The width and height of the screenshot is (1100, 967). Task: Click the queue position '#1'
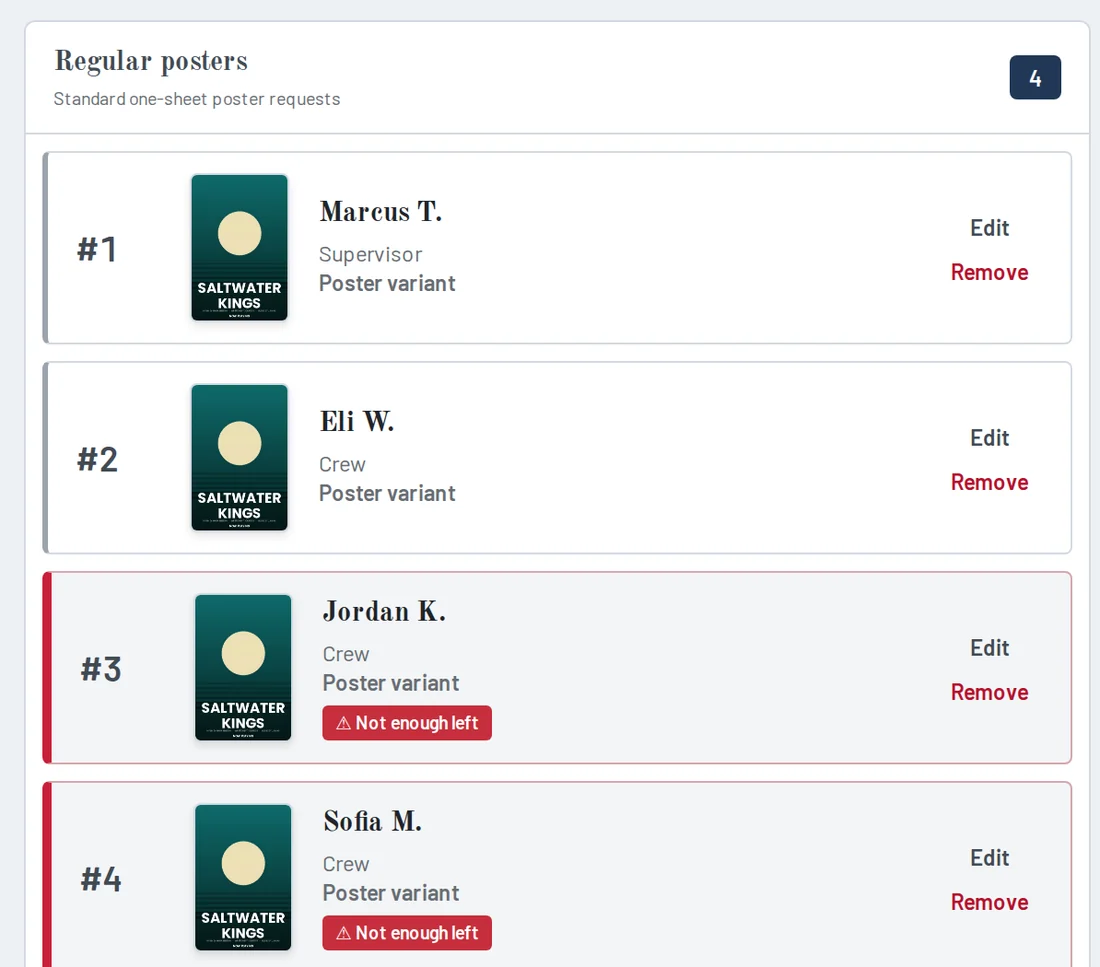coord(97,249)
